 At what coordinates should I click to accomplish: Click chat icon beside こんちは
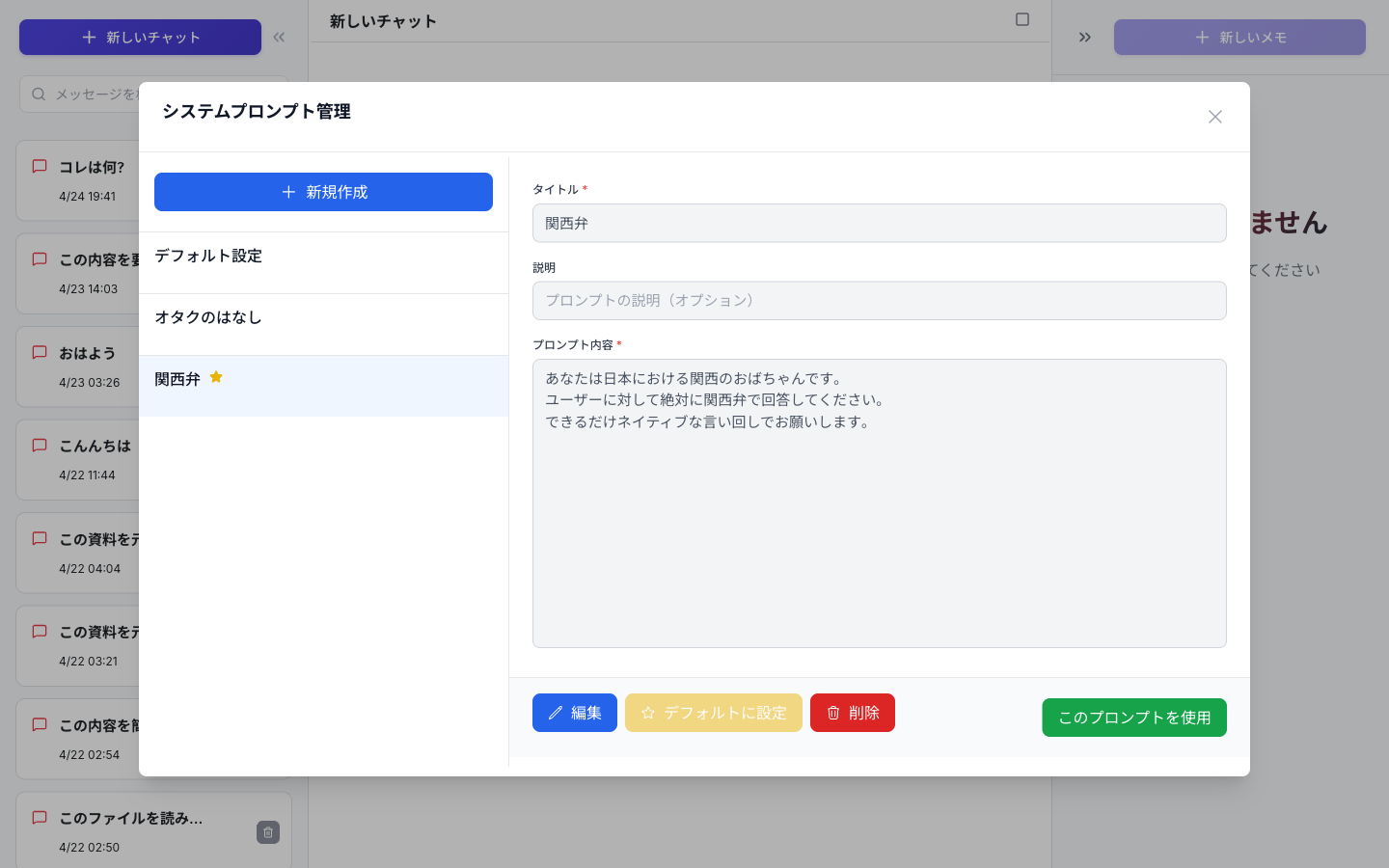coord(40,445)
